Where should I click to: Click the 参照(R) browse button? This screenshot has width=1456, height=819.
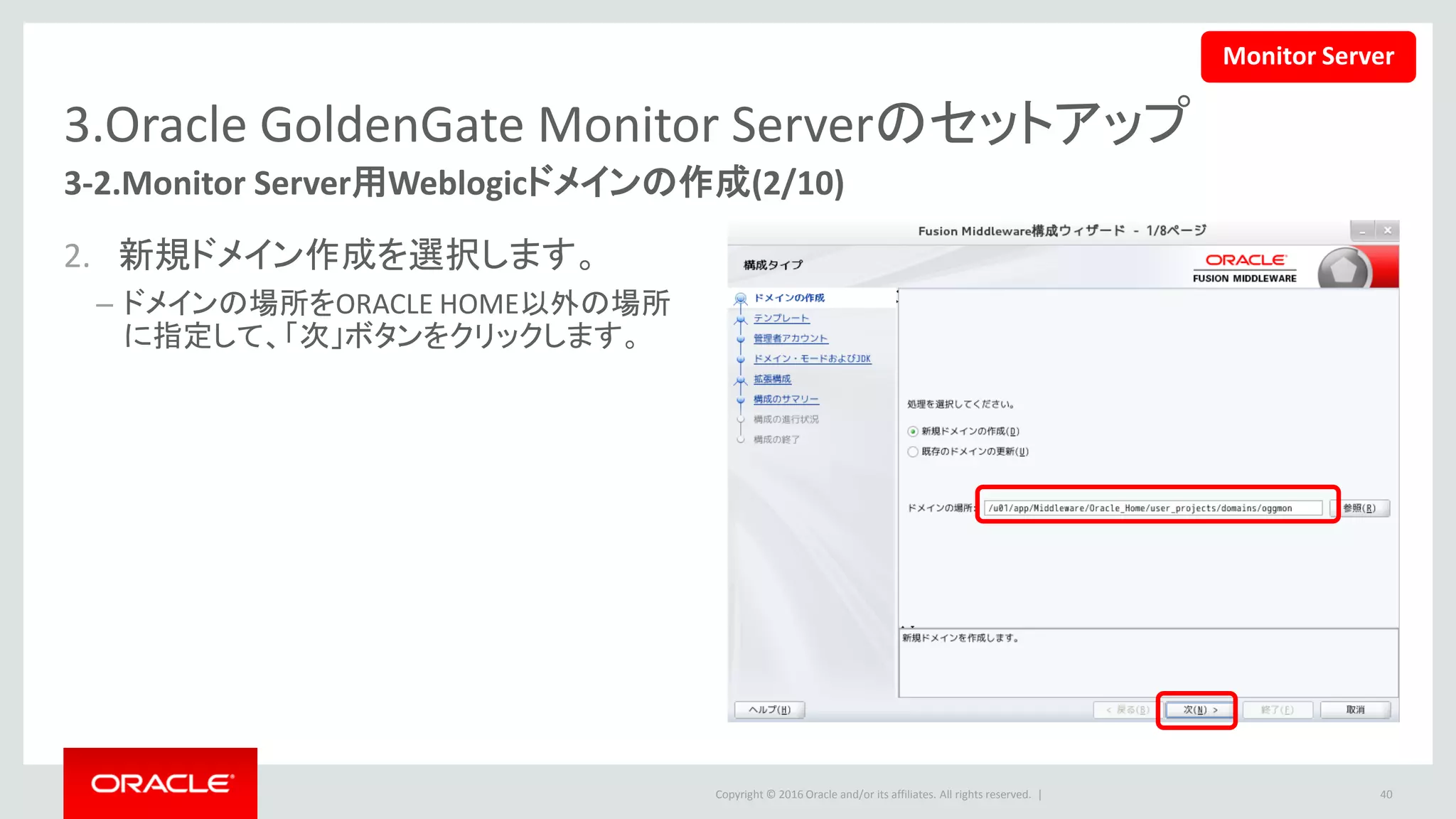(1360, 508)
